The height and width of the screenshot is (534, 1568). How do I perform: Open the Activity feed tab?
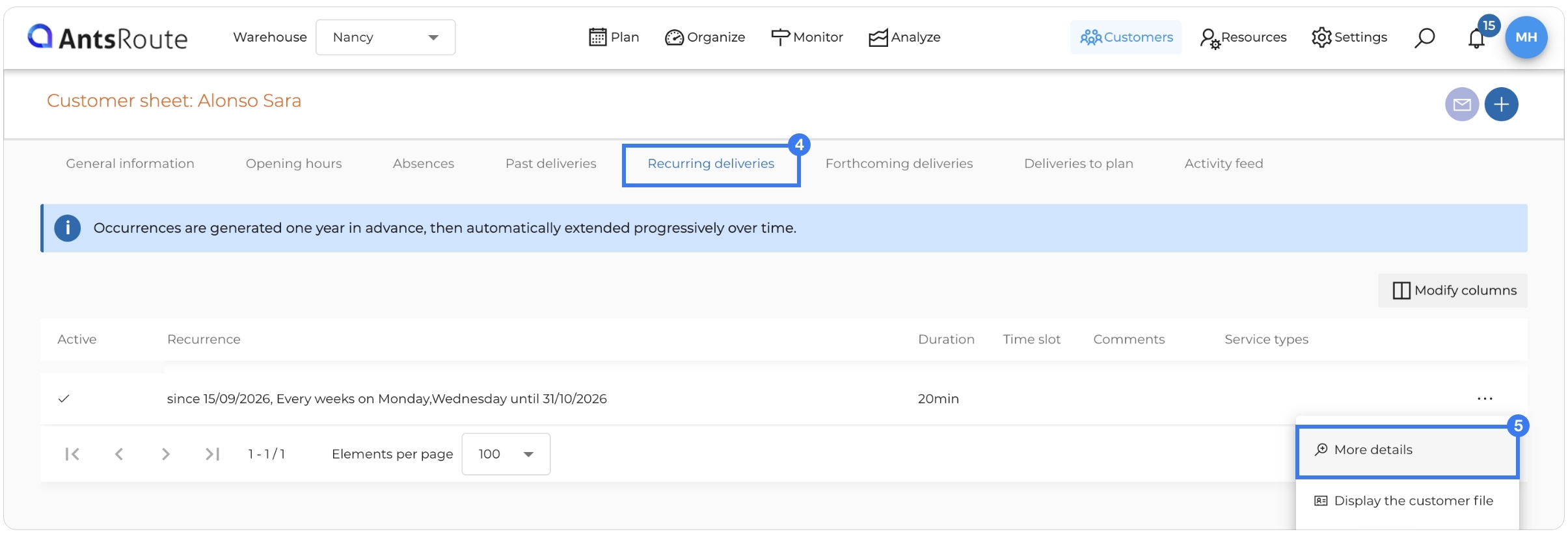tap(1224, 163)
